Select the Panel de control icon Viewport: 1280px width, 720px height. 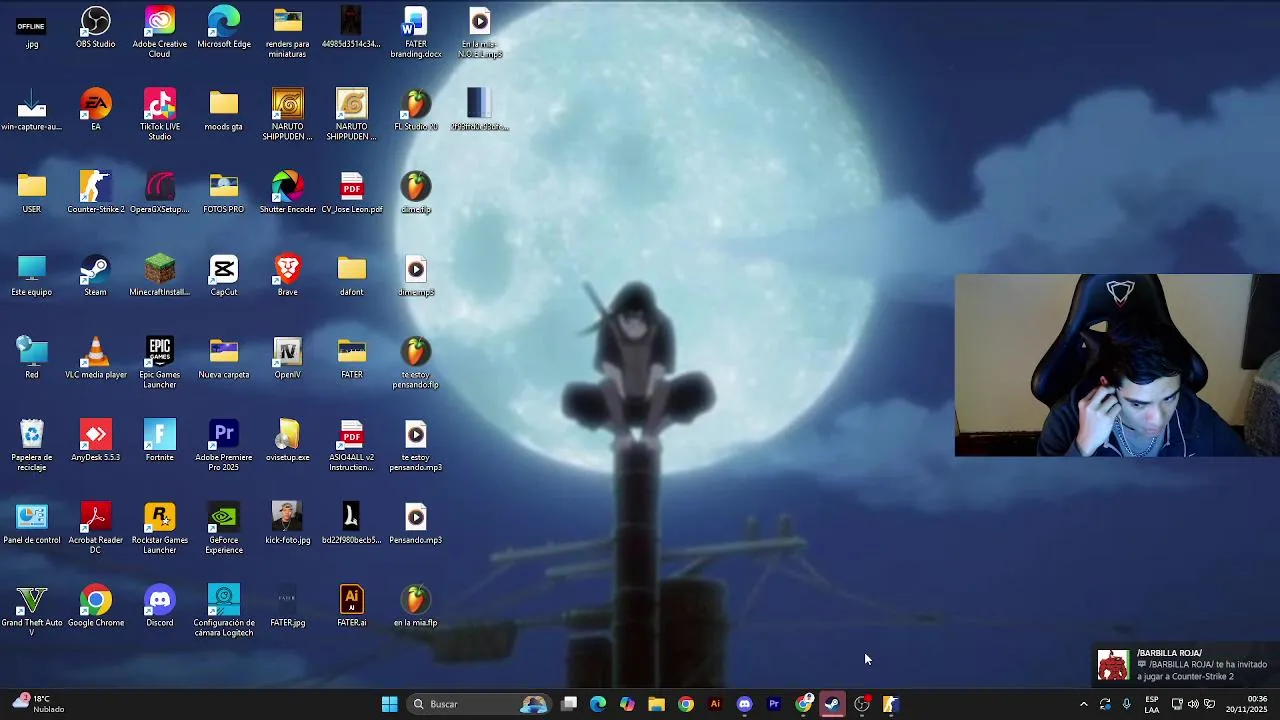(31, 525)
